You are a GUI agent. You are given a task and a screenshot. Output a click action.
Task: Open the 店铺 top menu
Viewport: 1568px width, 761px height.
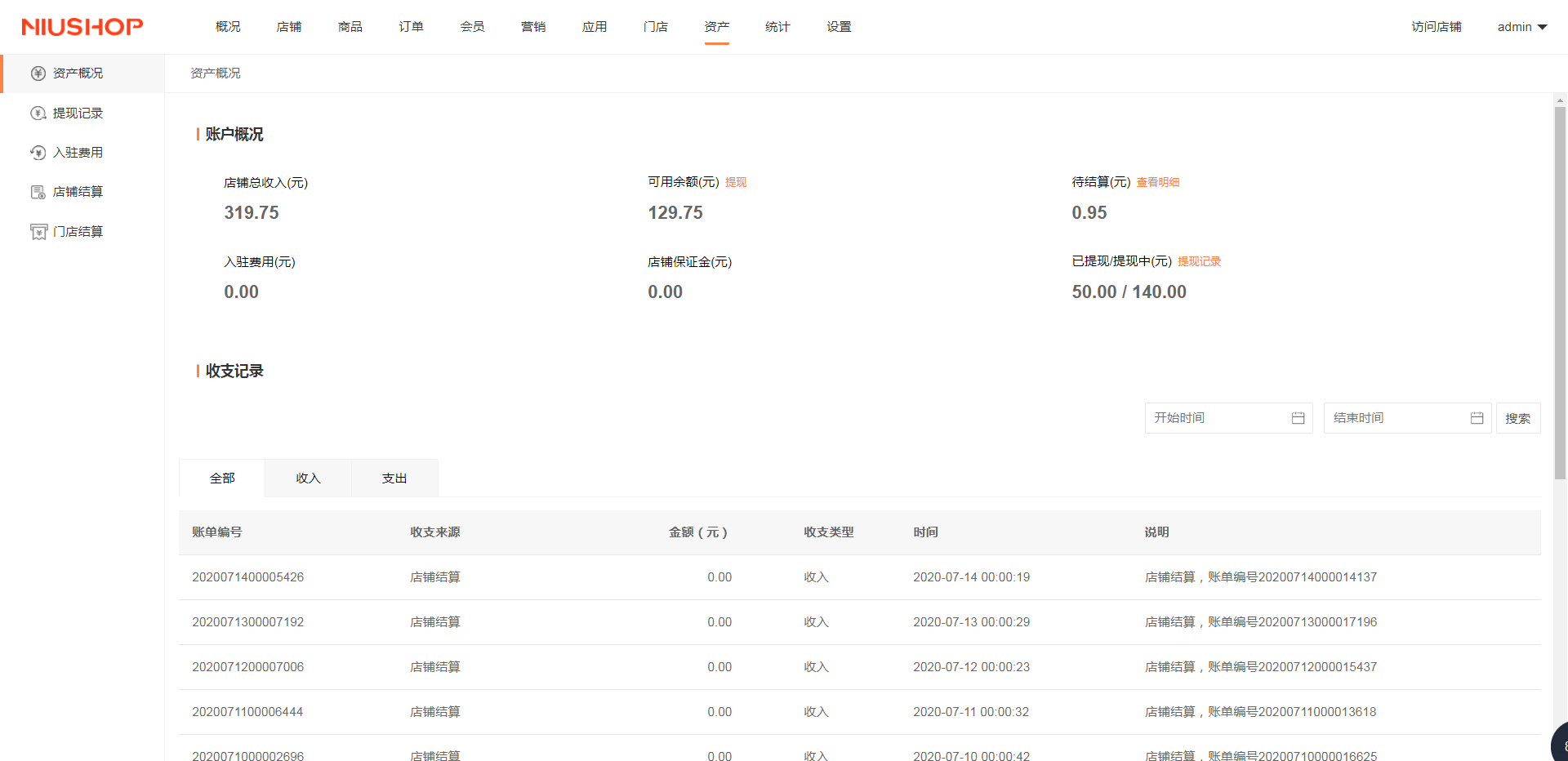click(289, 27)
